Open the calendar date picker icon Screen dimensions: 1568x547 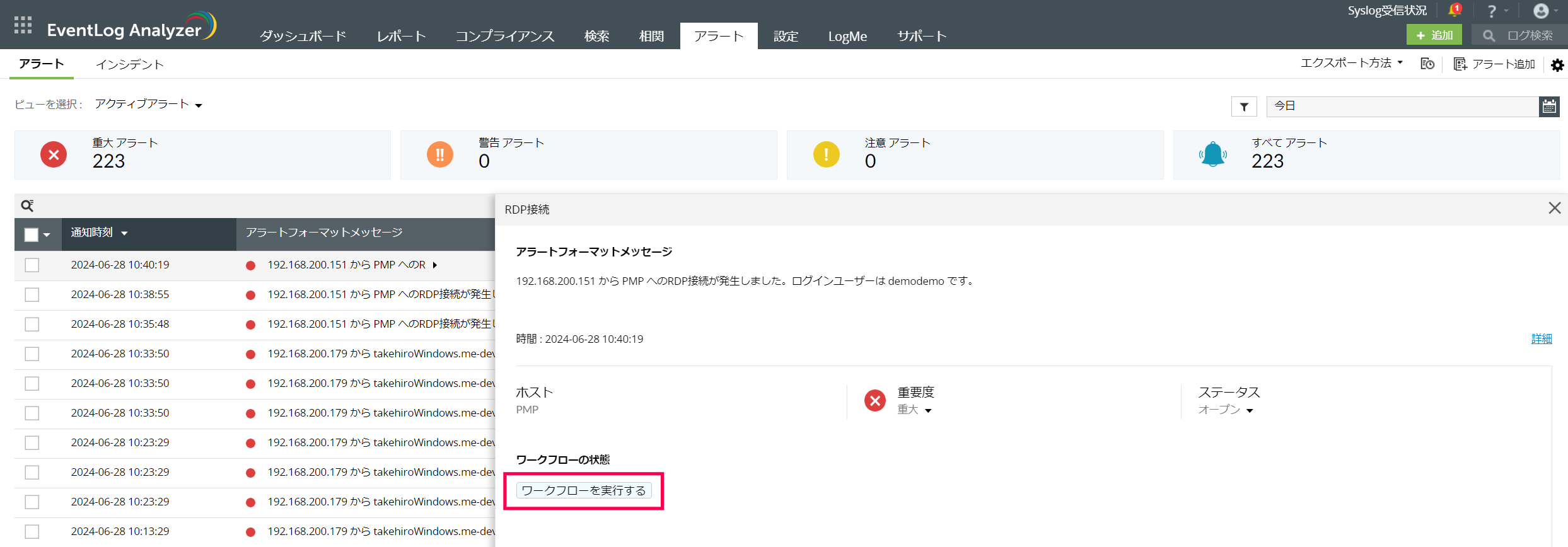(1549, 107)
